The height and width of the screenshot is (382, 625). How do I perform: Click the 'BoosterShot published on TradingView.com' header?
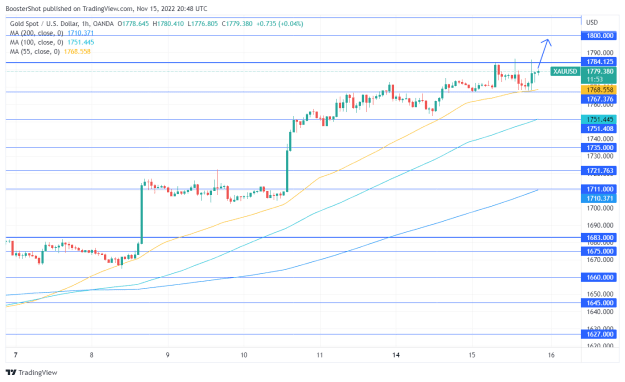(69, 8)
